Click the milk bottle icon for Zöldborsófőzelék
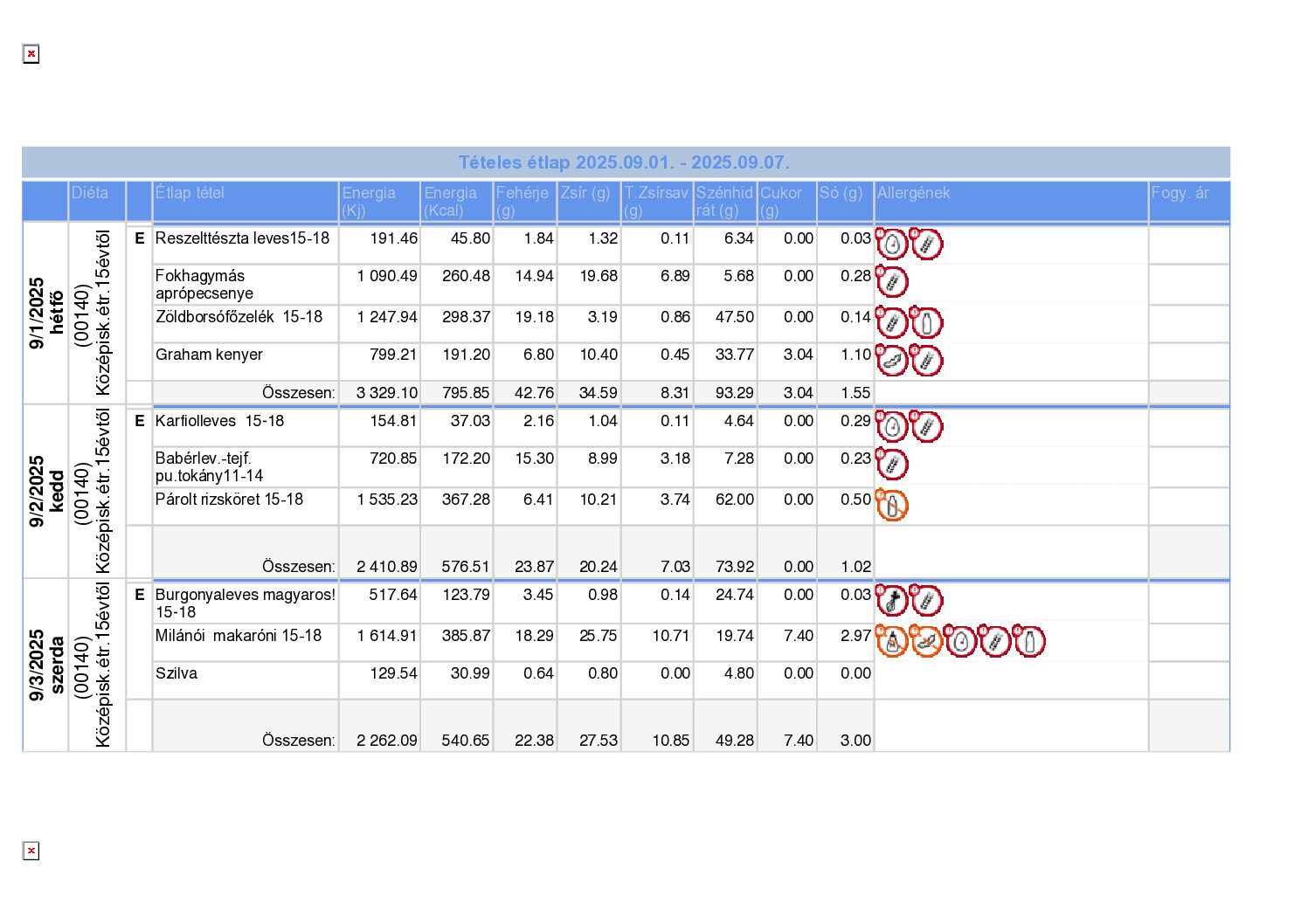The height and width of the screenshot is (924, 1308). tap(926, 323)
